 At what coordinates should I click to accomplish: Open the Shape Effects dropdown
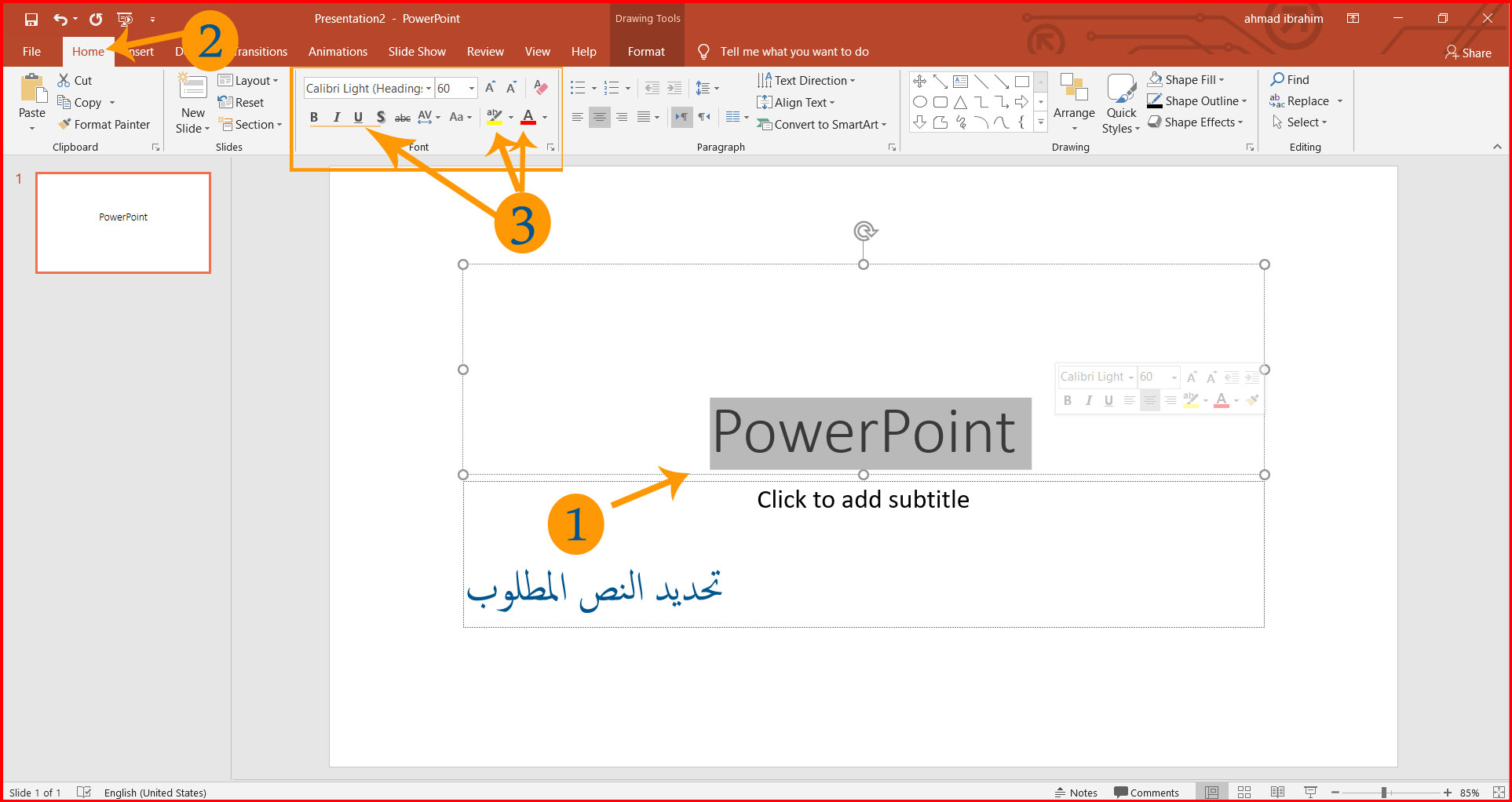1196,122
